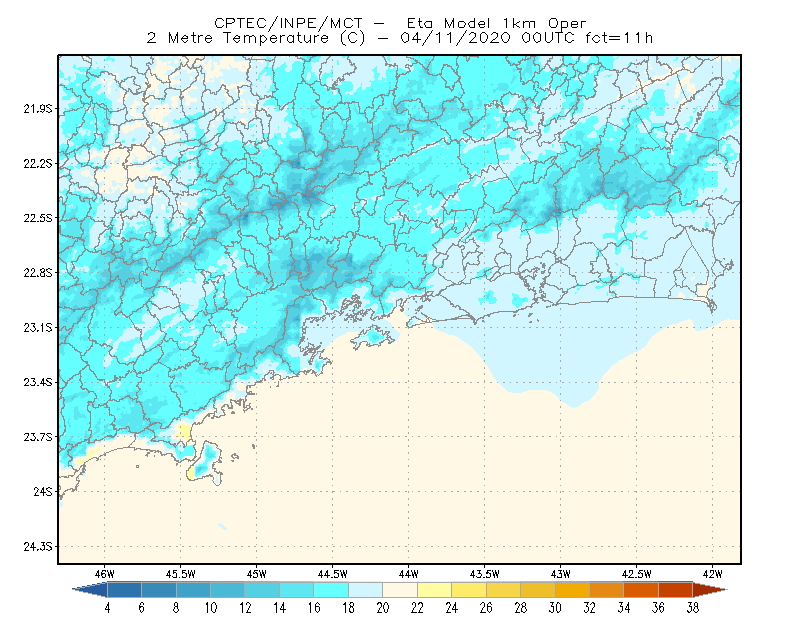Select the legend value 30

click(x=555, y=608)
